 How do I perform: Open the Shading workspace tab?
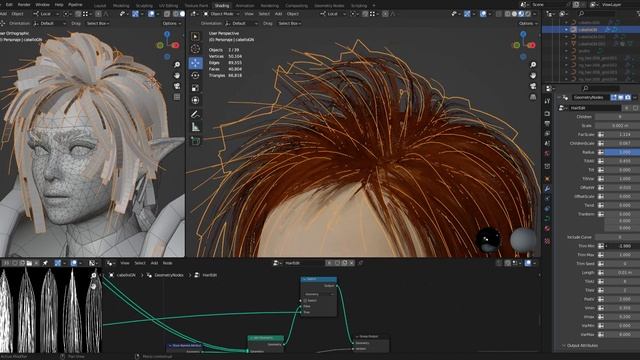pos(222,6)
